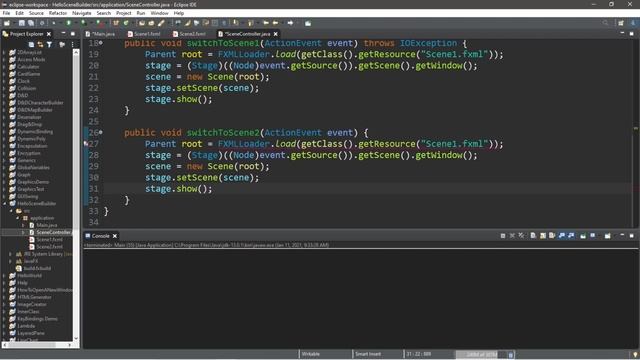
Task: Maximize the Console panel
Action: coord(631,236)
